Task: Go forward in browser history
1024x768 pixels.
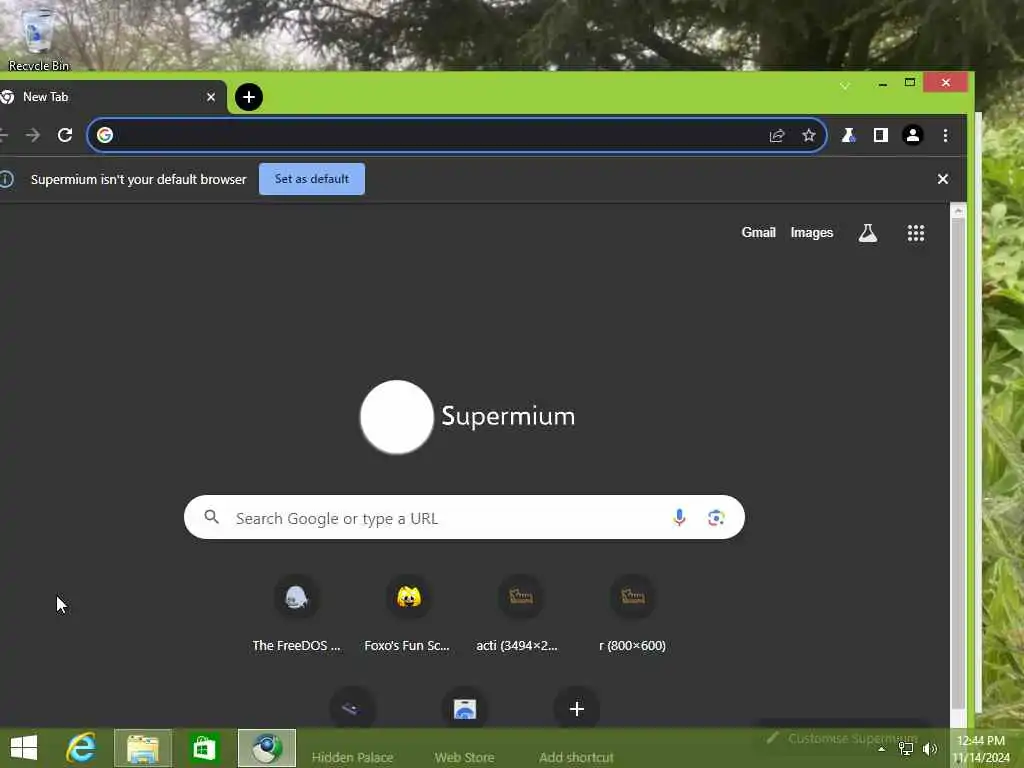Action: 33,135
